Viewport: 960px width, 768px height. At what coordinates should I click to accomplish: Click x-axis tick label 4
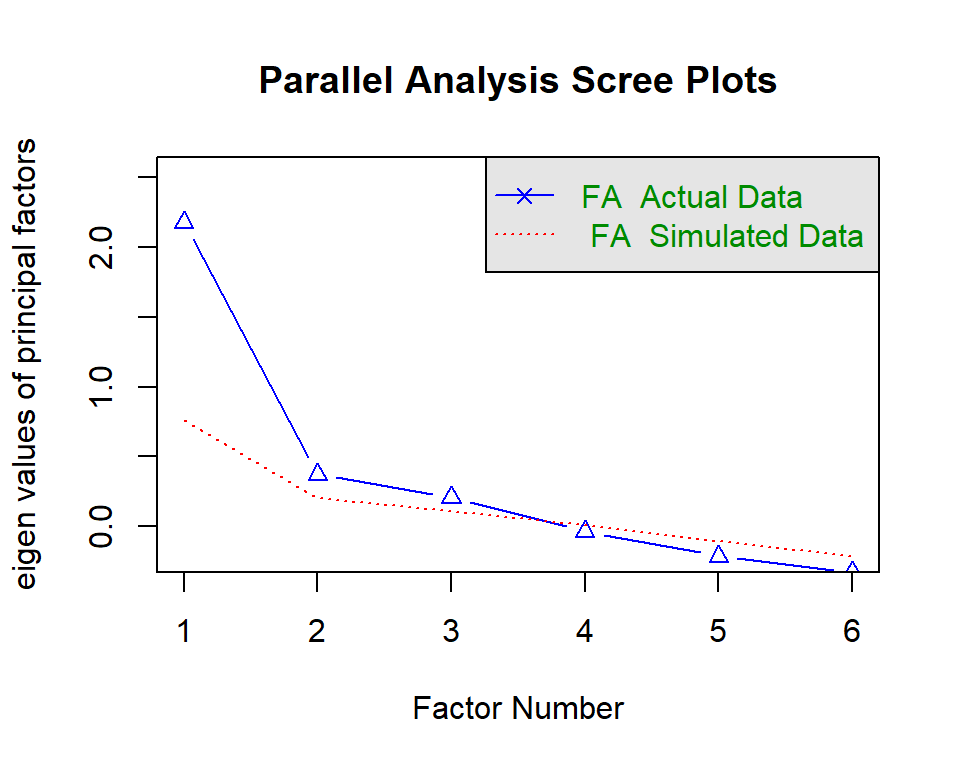(x=585, y=632)
